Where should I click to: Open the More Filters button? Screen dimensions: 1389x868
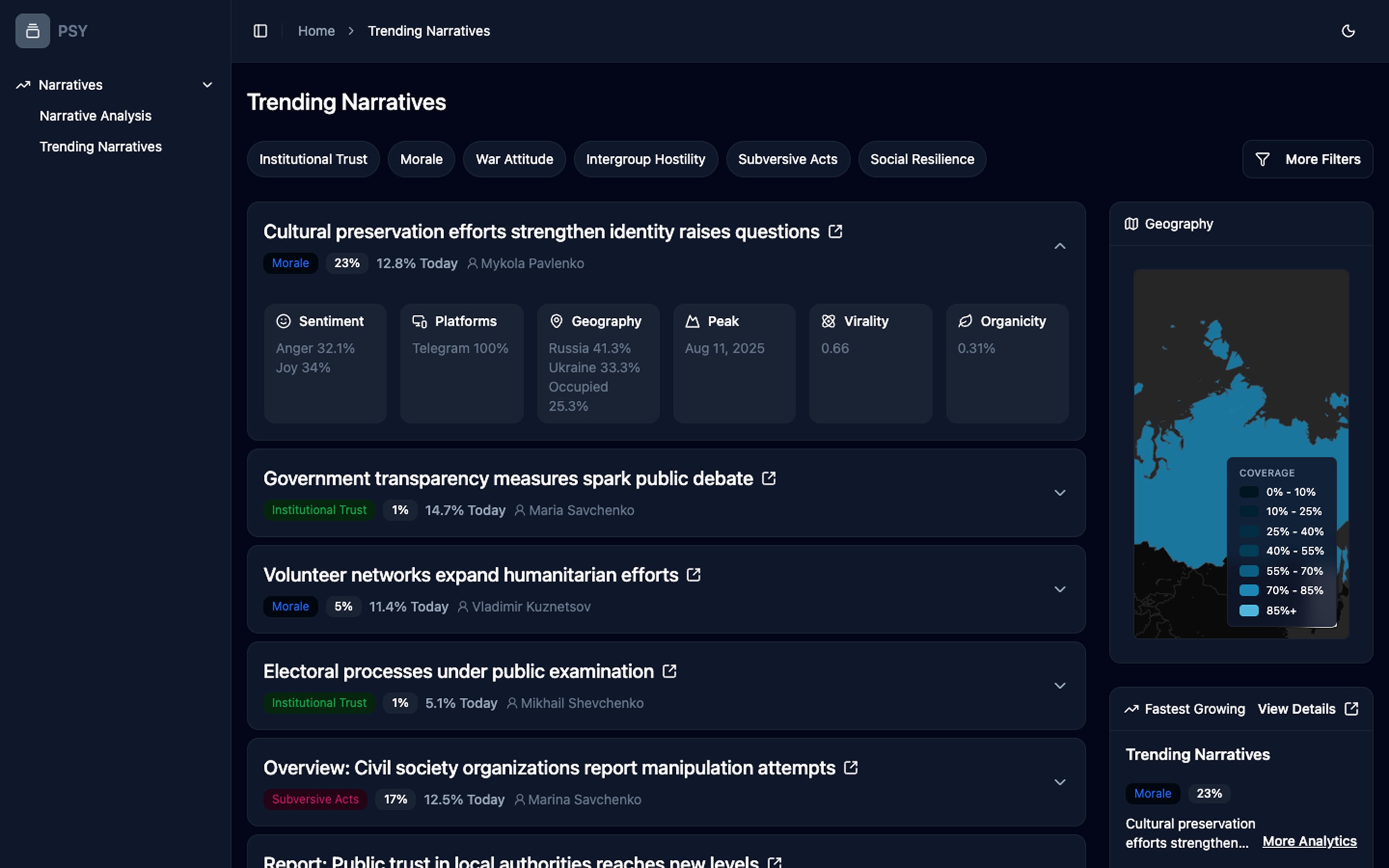[1307, 159]
